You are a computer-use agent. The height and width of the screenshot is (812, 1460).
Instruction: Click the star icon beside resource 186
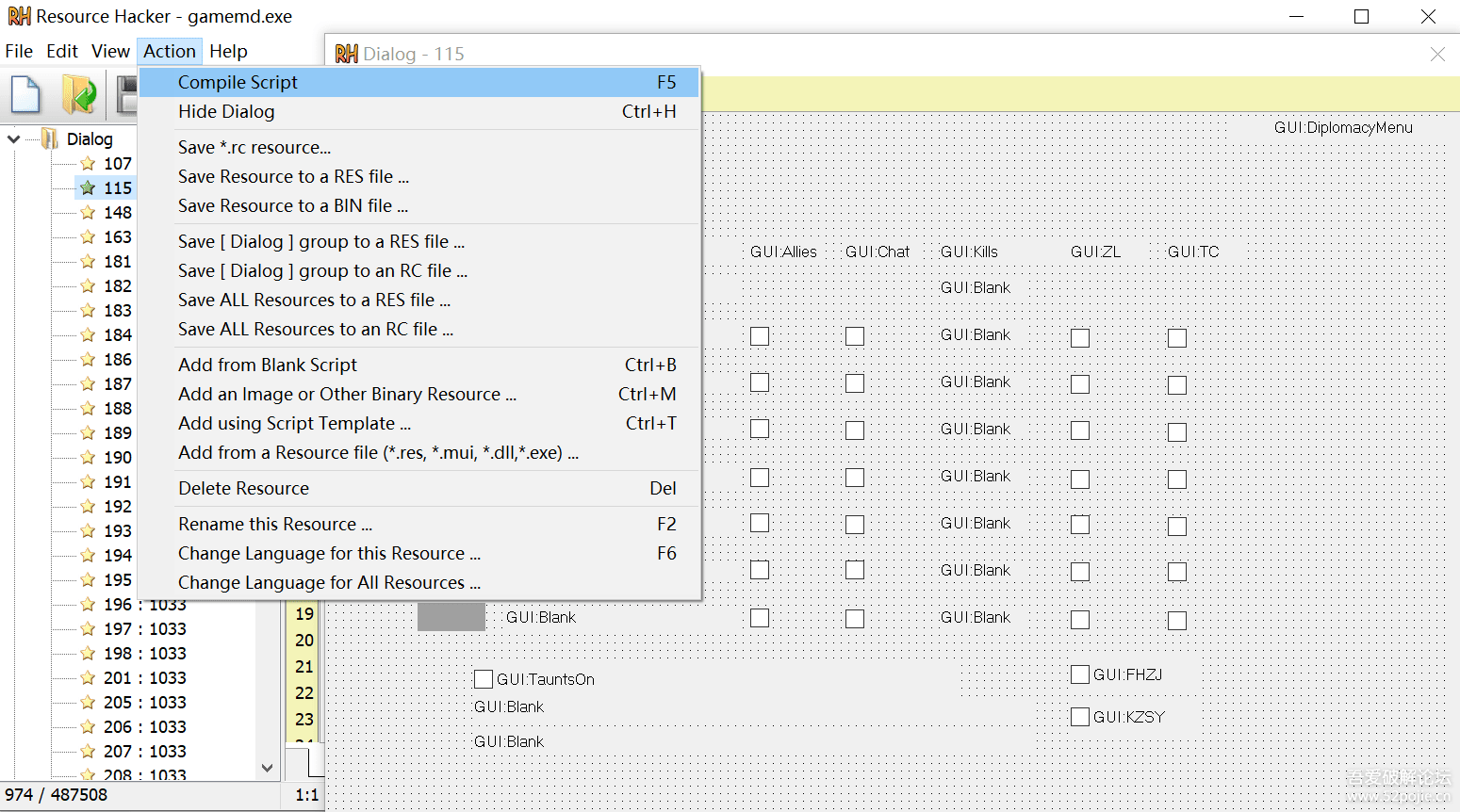[88, 360]
